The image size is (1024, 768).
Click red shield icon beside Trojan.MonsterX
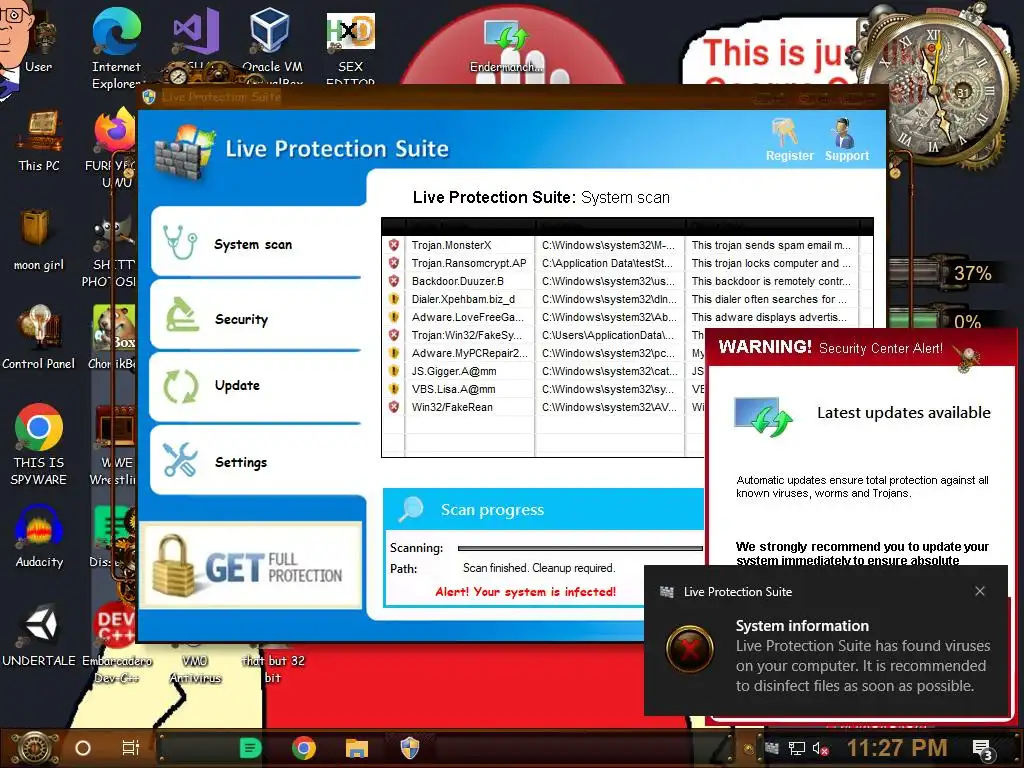394,245
